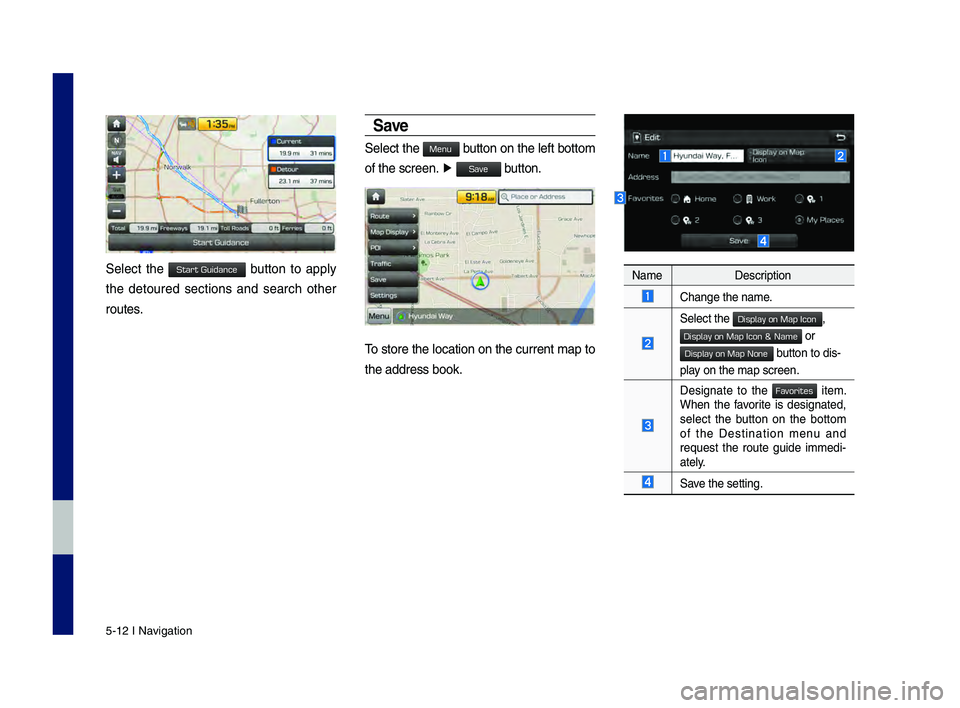Image resolution: width=960 pixels, height=708 pixels.
Task: Click the 5-12 Navigation page footer
Action: (x=149, y=631)
